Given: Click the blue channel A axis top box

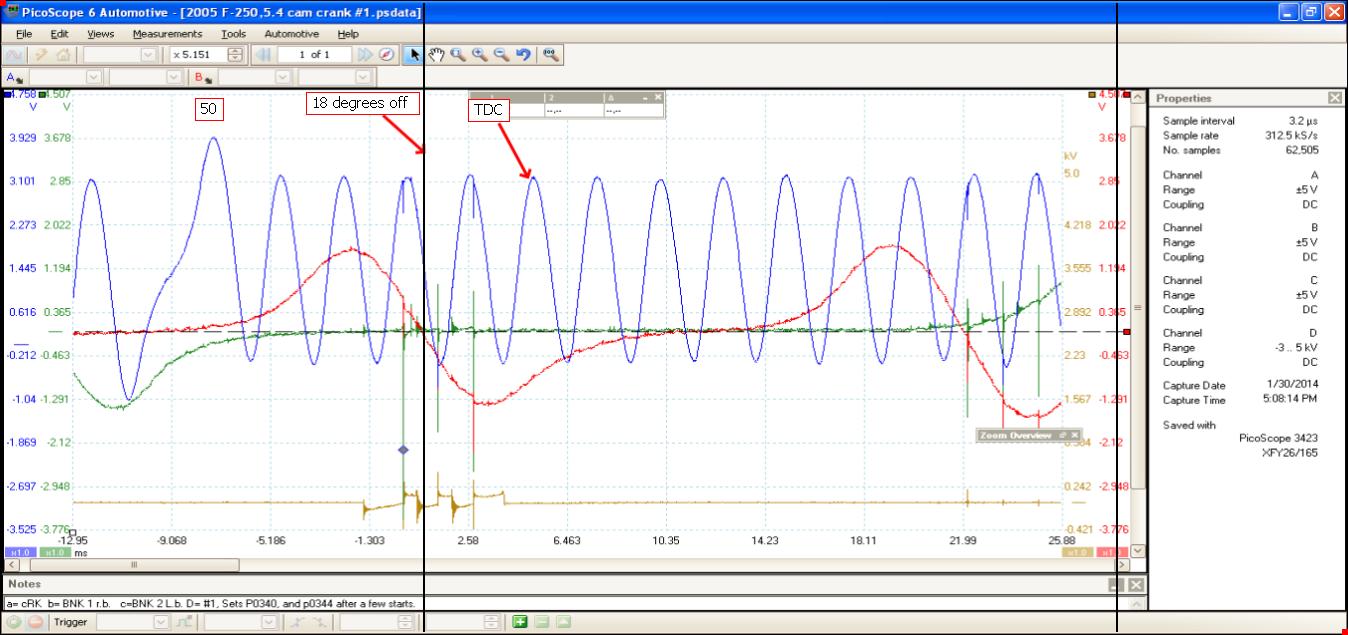Looking at the screenshot, I should click(7, 94).
